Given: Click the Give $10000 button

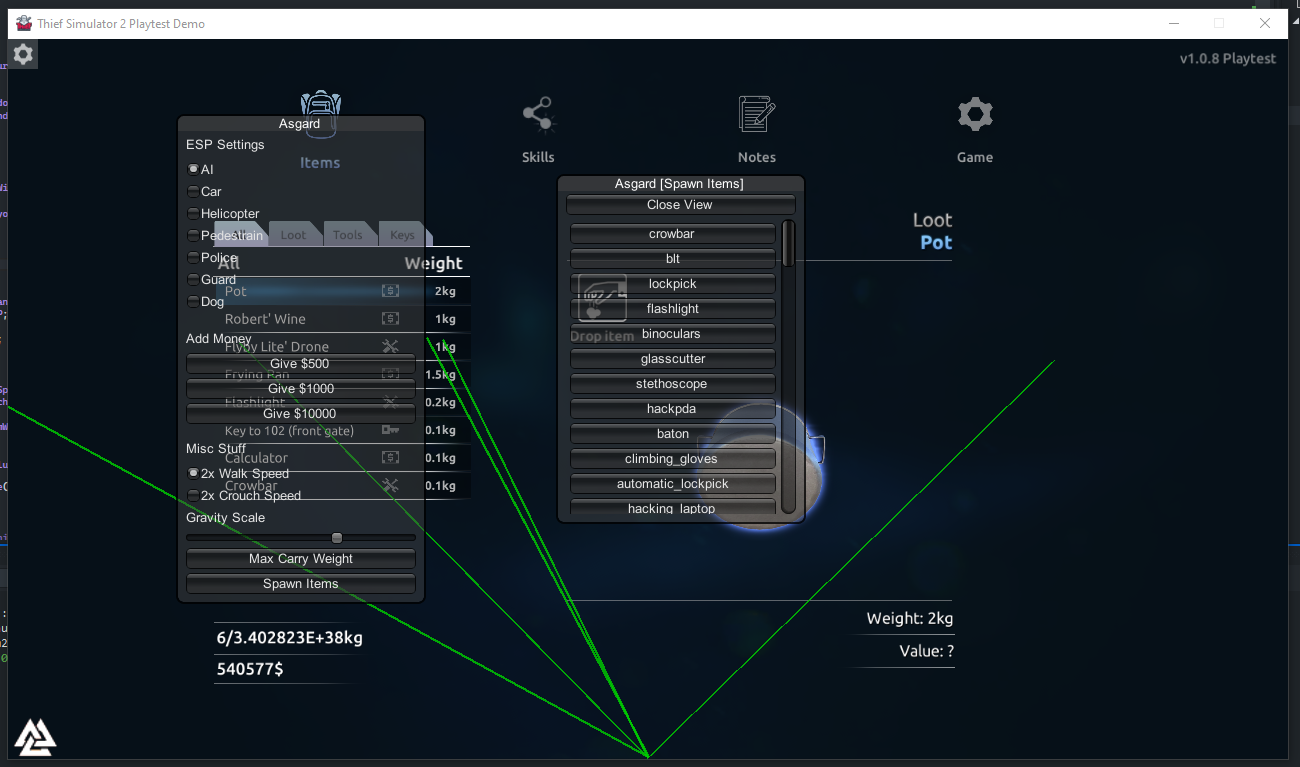Looking at the screenshot, I should 300,413.
